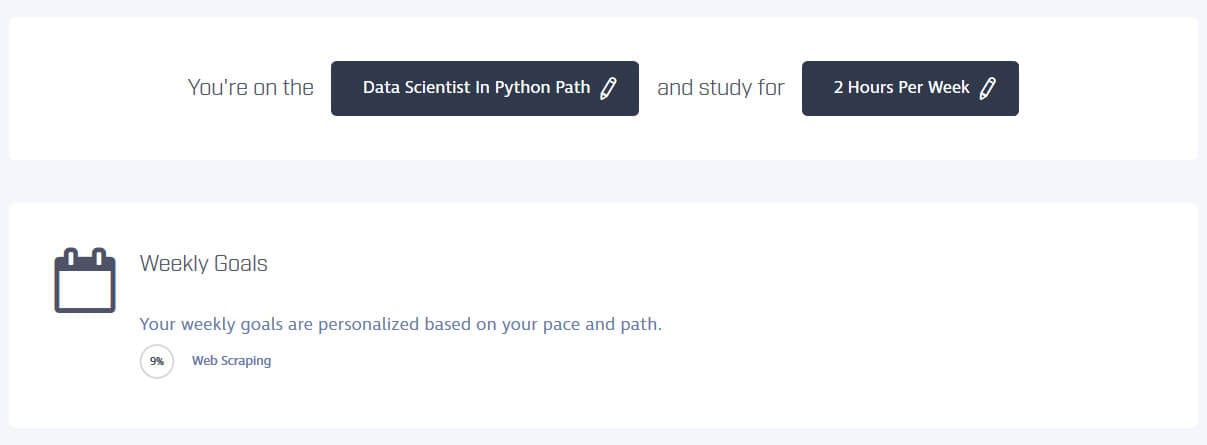The width and height of the screenshot is (1207, 445).
Task: Select the Weekly Goals heading
Action: point(203,264)
